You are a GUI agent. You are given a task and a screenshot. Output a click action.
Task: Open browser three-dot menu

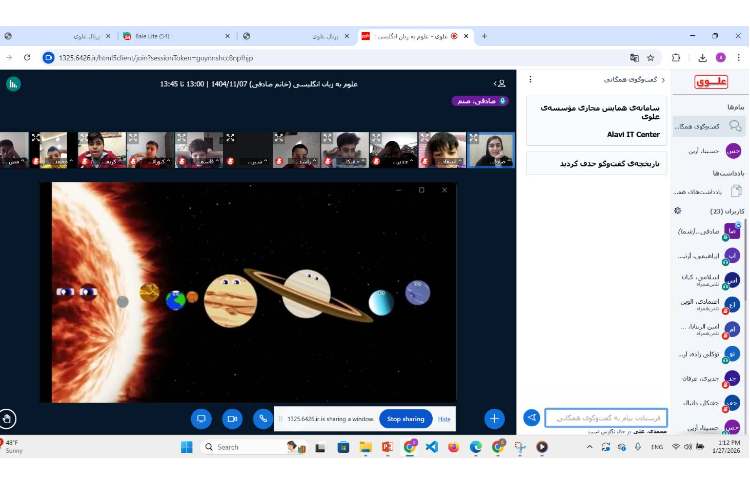739,58
